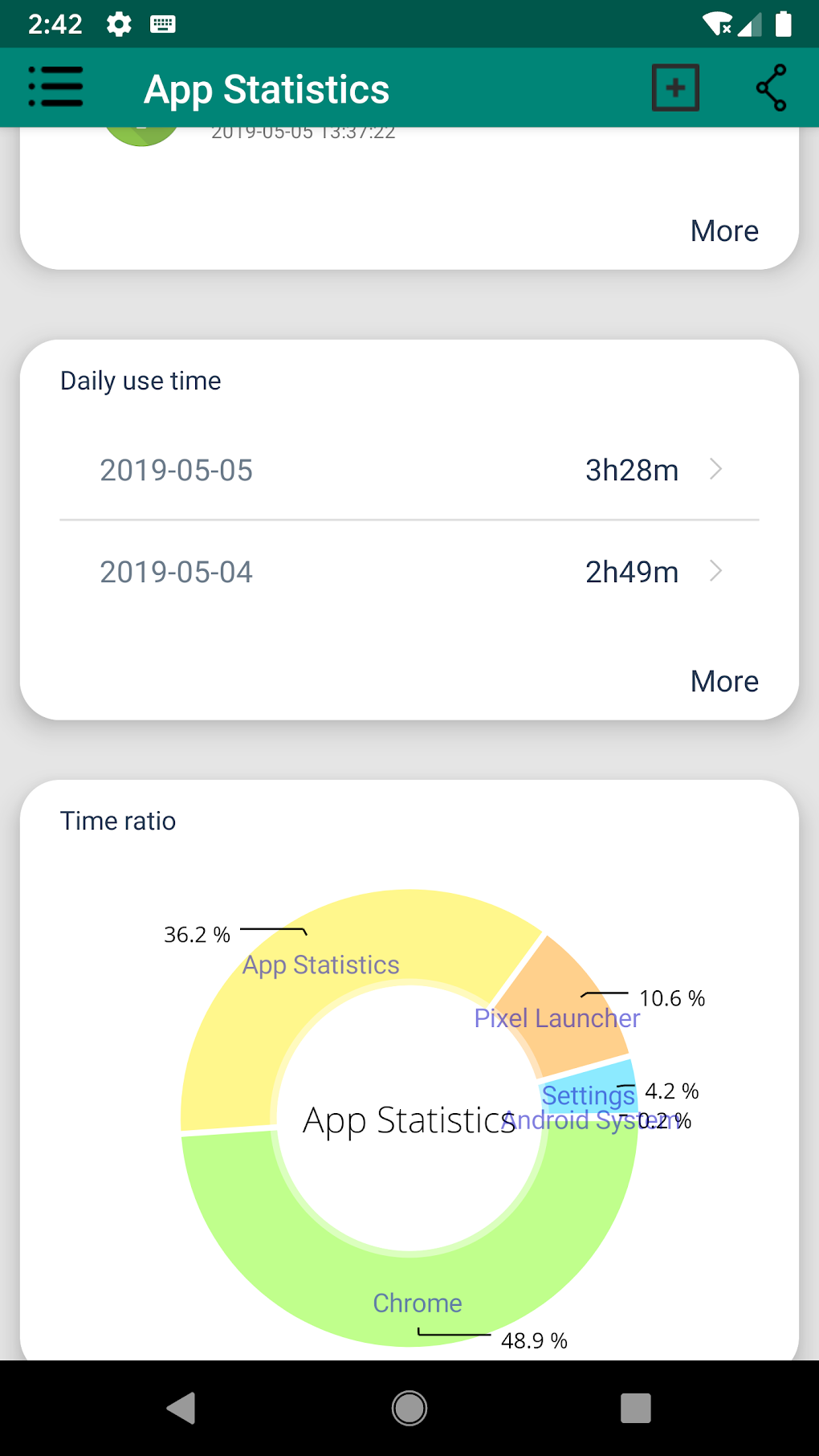Open the 2019-05-05 daily usage row
Screen dimensions: 819x1456
(x=409, y=470)
